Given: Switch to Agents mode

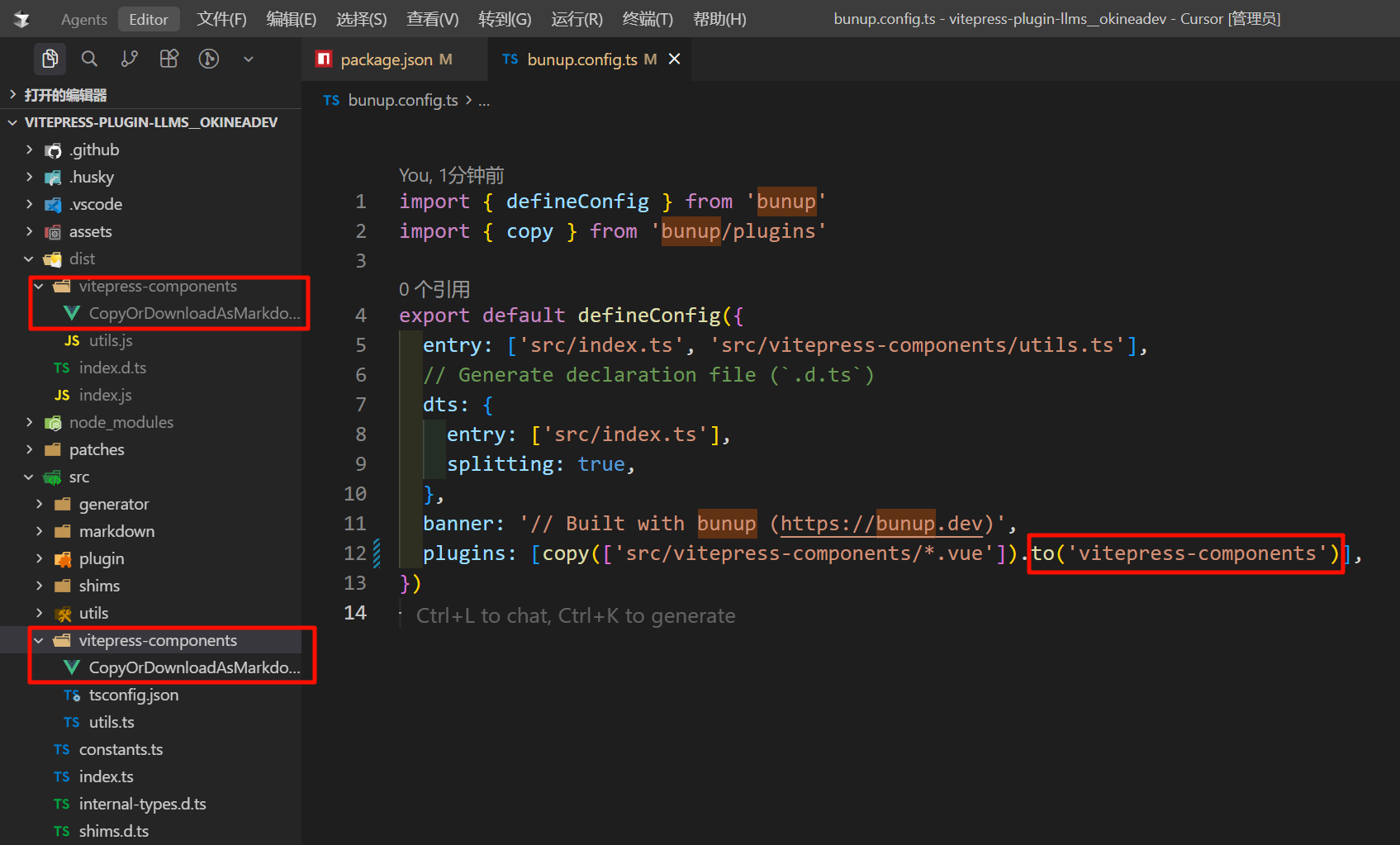Looking at the screenshot, I should coord(83,19).
